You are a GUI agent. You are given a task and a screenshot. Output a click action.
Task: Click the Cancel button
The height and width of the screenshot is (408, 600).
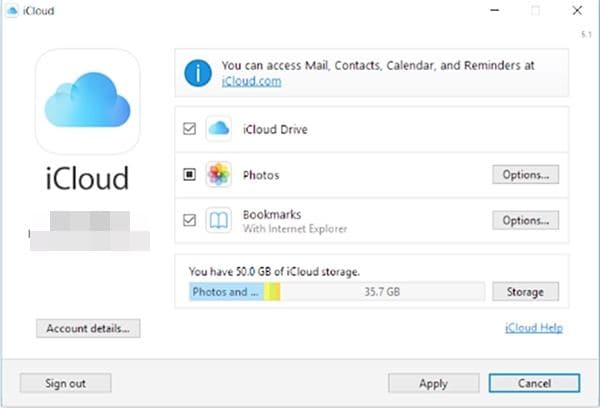[x=534, y=383]
